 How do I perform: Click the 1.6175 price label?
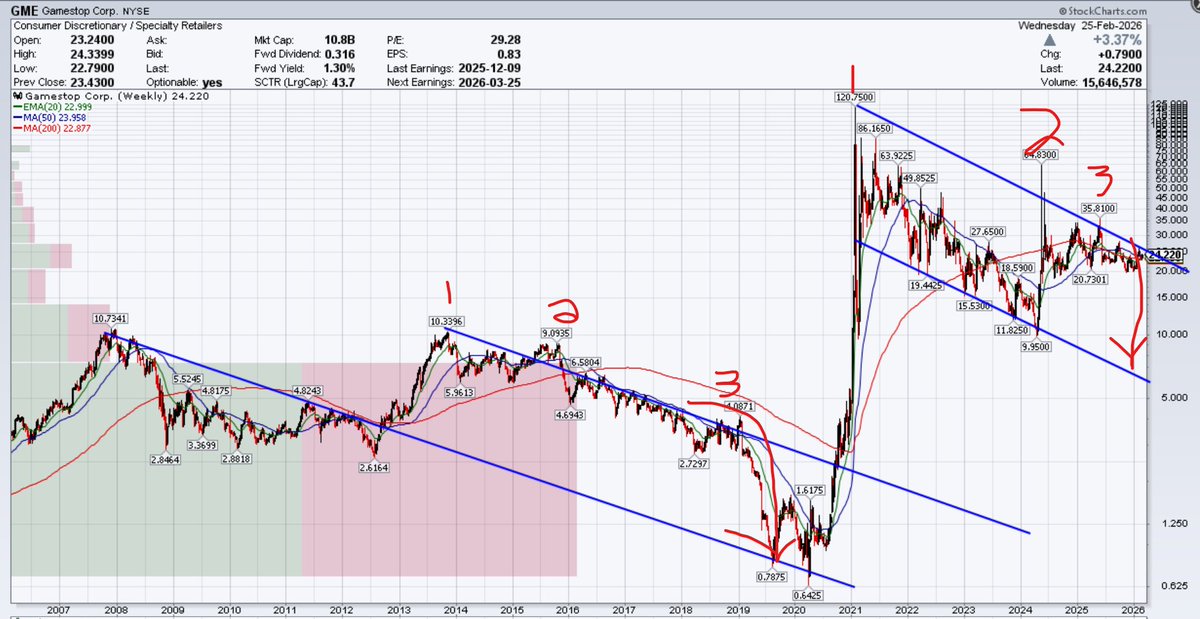[x=808, y=491]
